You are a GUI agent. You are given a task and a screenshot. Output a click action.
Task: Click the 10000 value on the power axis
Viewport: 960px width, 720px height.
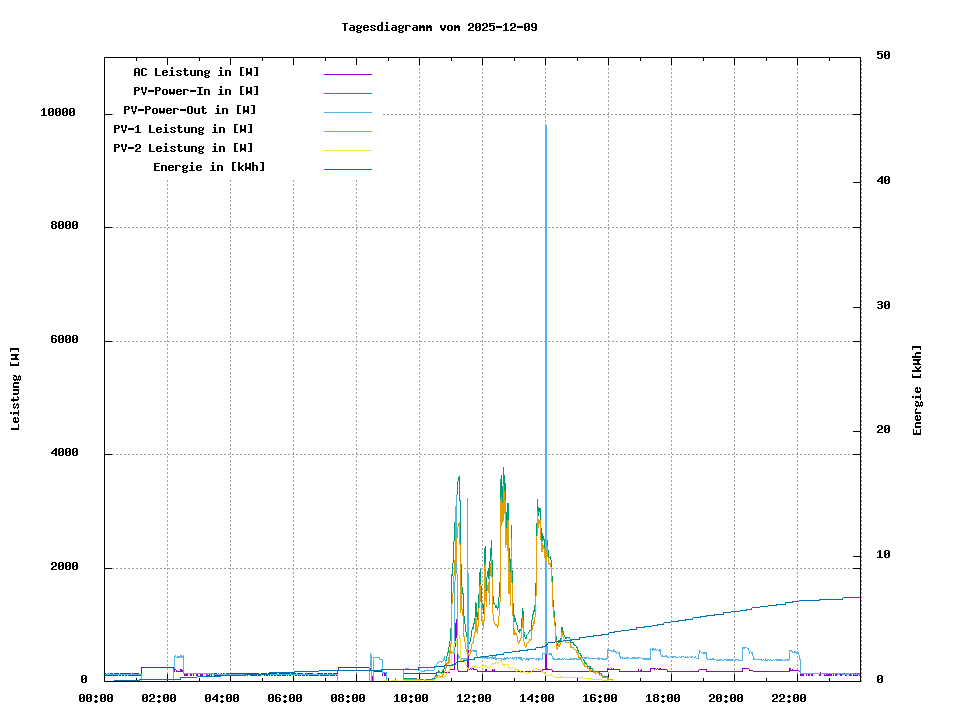[x=58, y=113]
